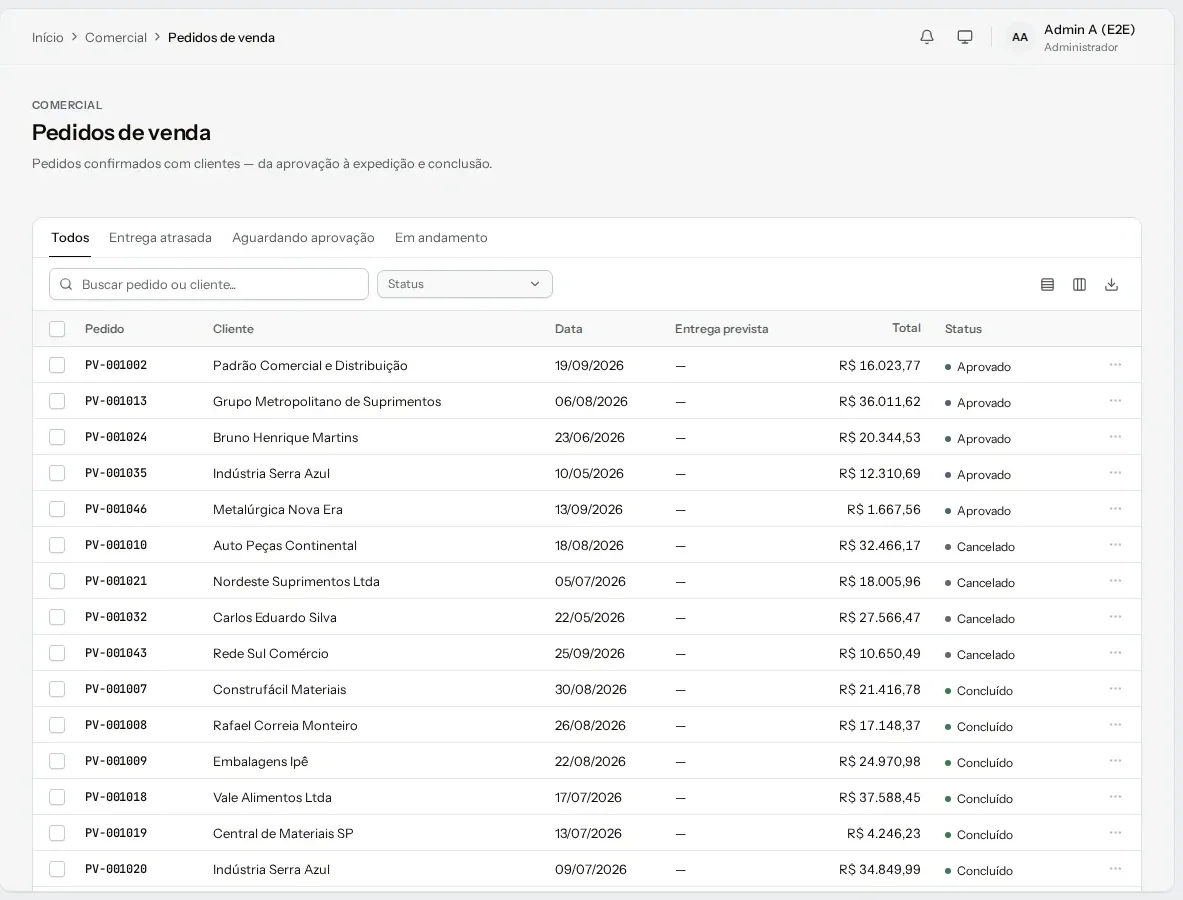Click total R$ 27.566,47
This screenshot has height=900, width=1183.
point(880,617)
